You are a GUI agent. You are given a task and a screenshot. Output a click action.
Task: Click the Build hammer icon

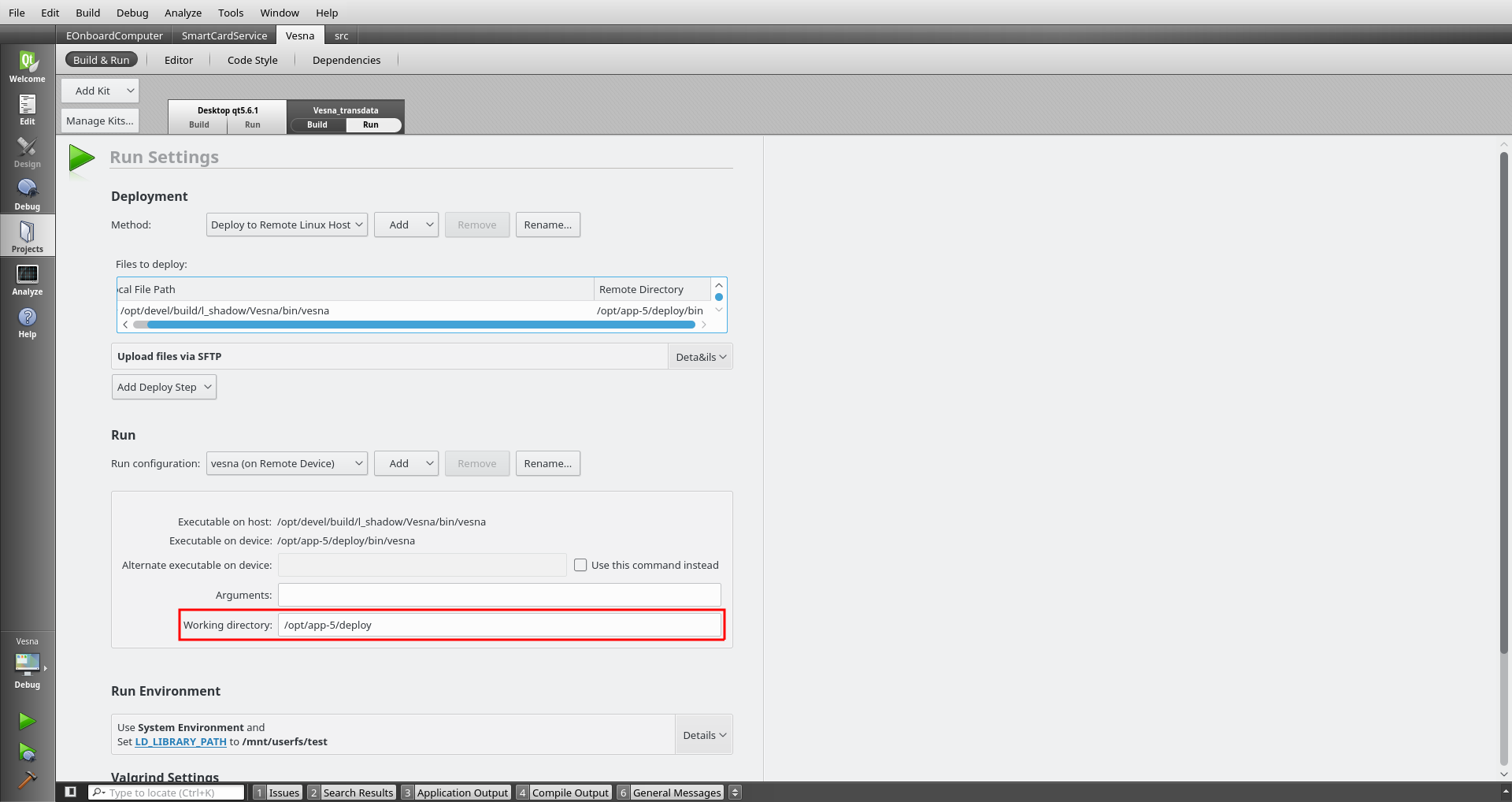point(27,779)
